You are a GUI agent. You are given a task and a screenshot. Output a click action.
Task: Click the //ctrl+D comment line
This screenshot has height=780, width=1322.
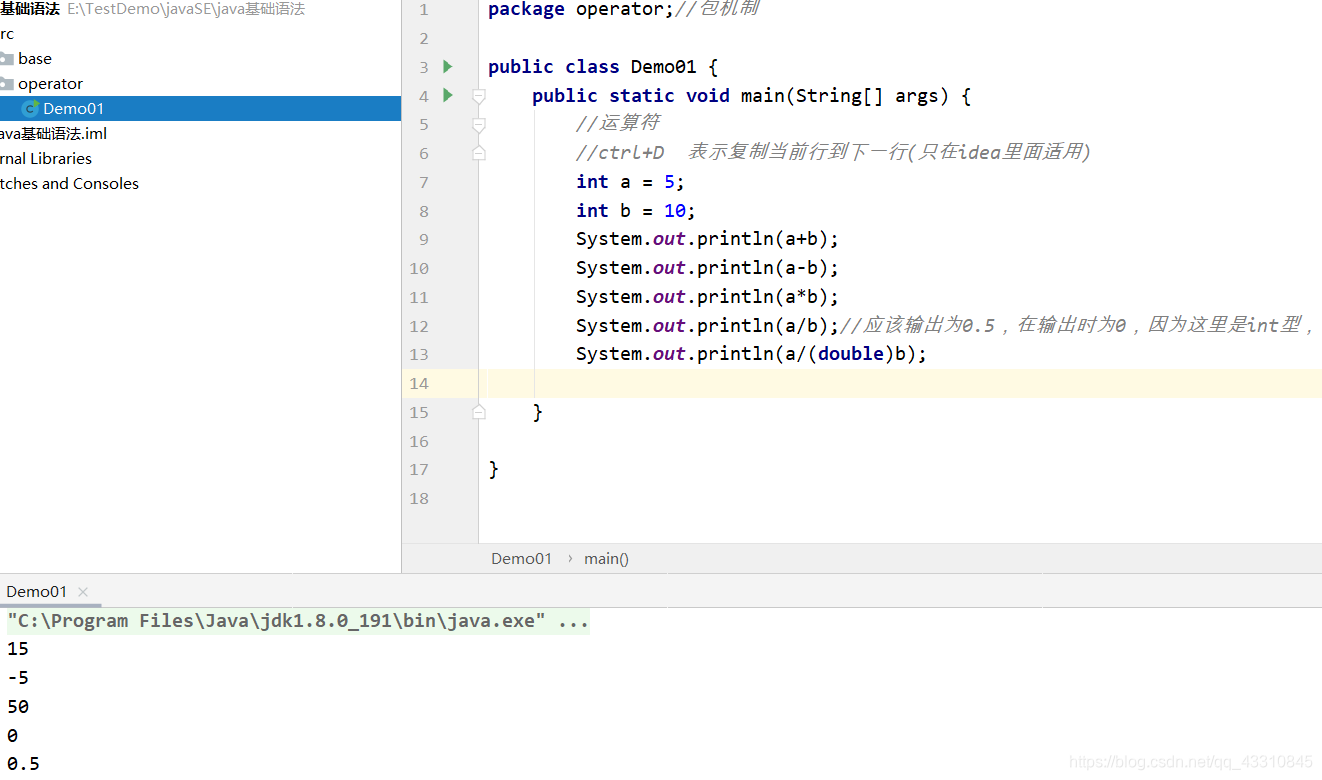(x=833, y=153)
